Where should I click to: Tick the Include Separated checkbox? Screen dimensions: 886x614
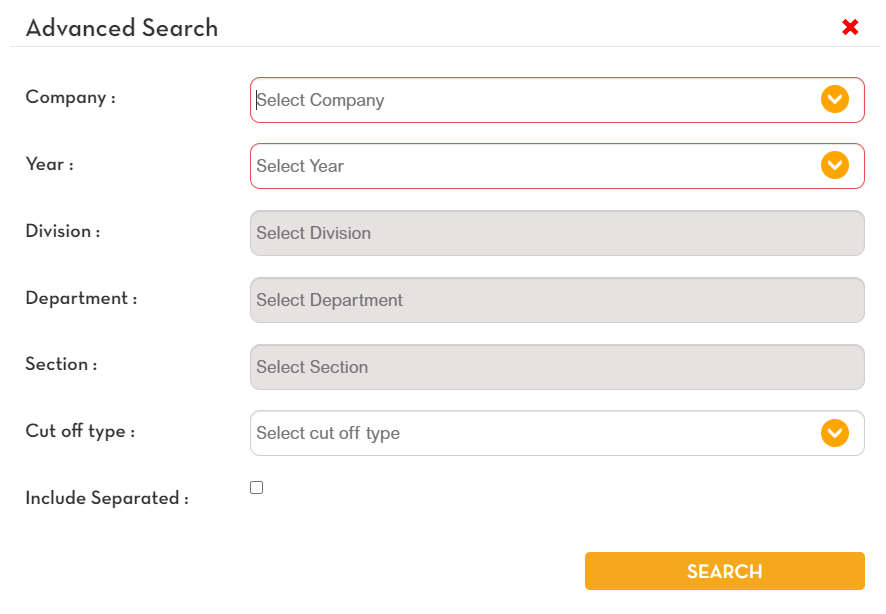257,488
